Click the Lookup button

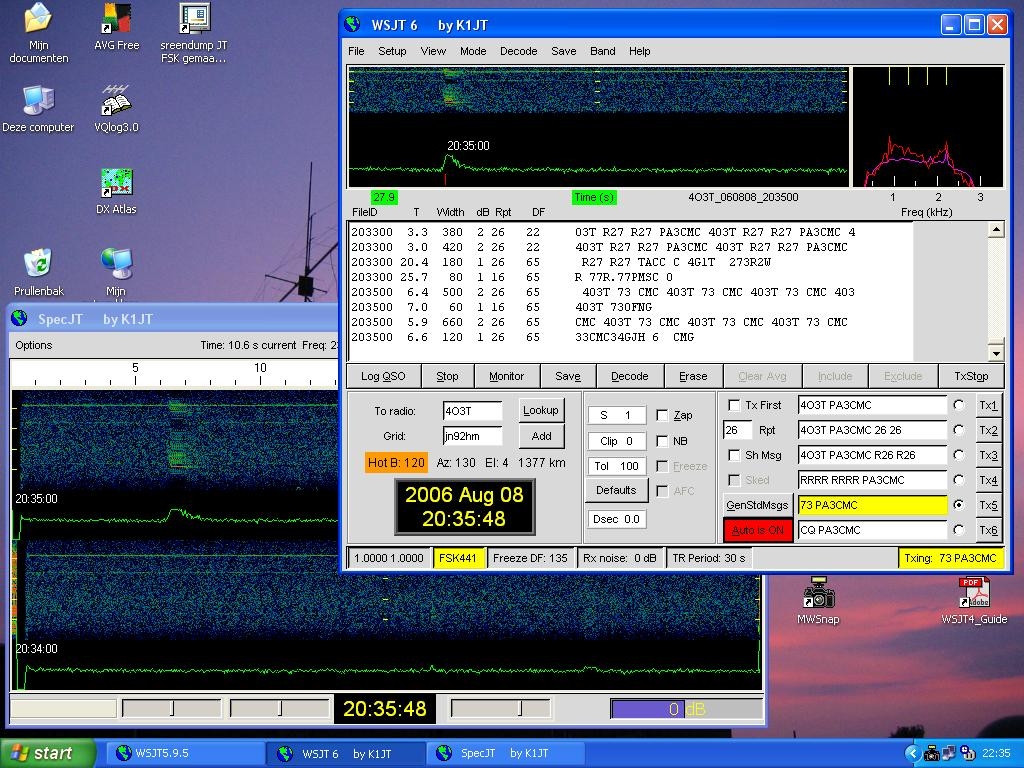(541, 410)
